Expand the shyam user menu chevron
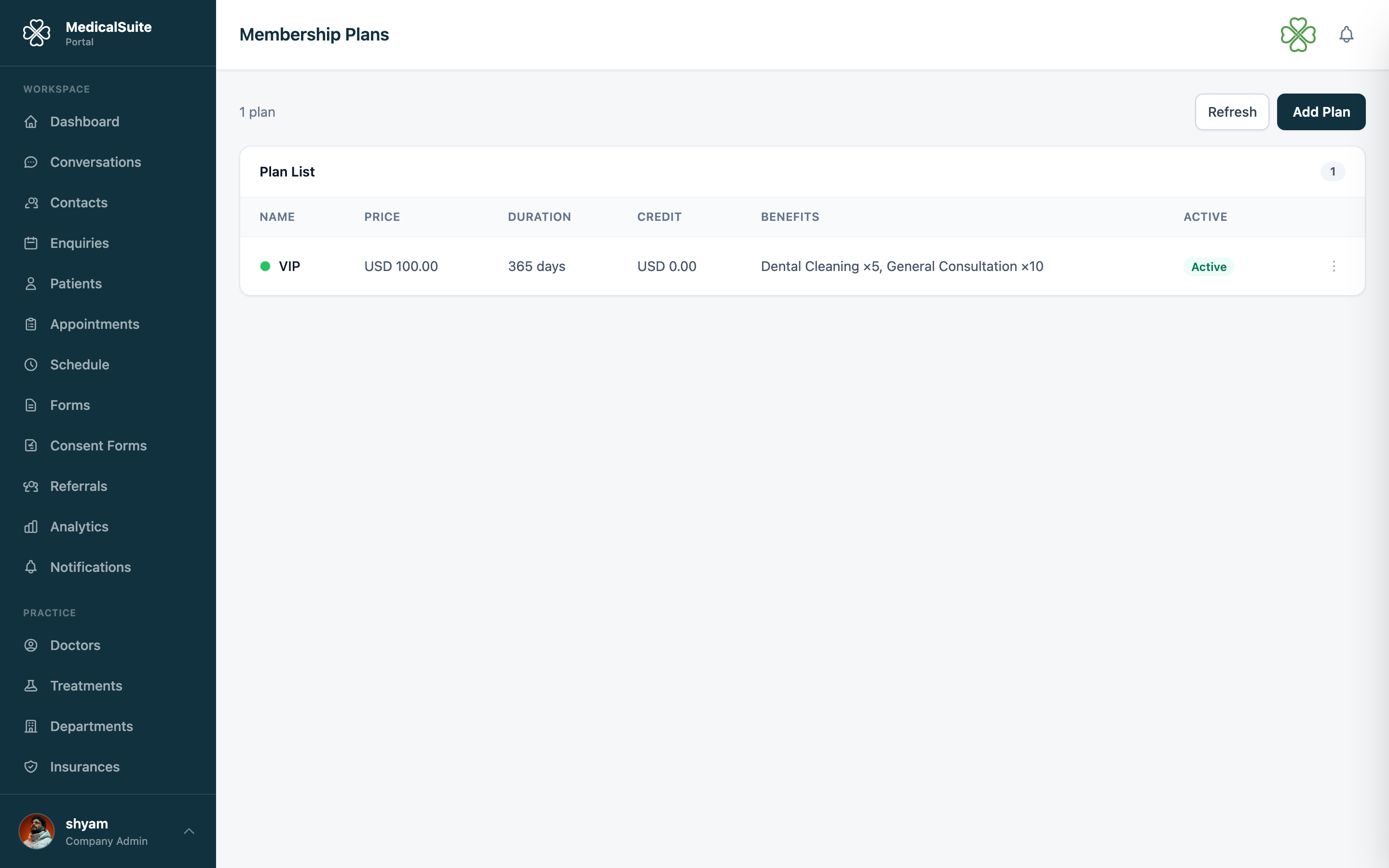This screenshot has height=868, width=1389. (189, 831)
